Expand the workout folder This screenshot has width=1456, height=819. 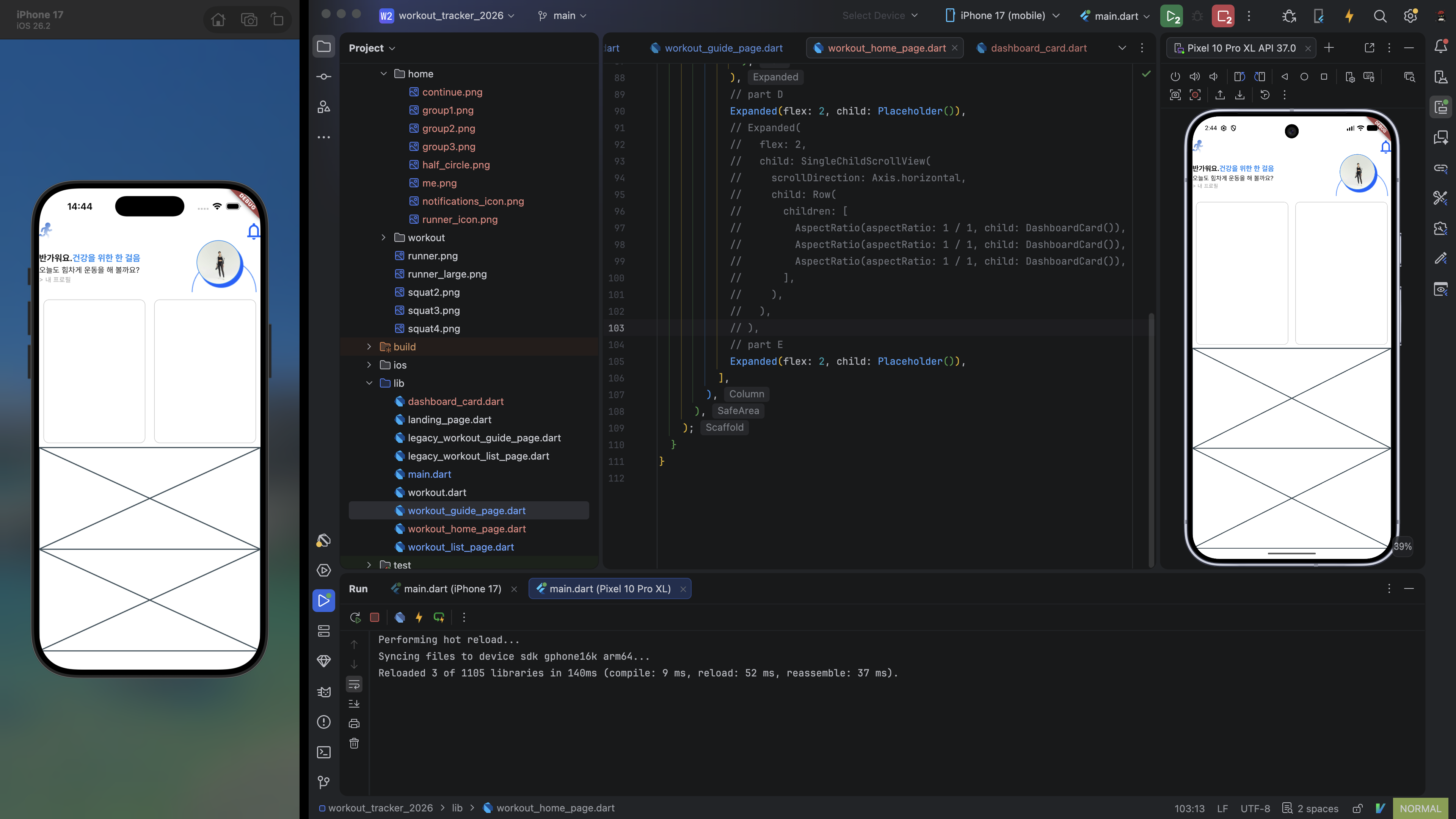tap(384, 237)
